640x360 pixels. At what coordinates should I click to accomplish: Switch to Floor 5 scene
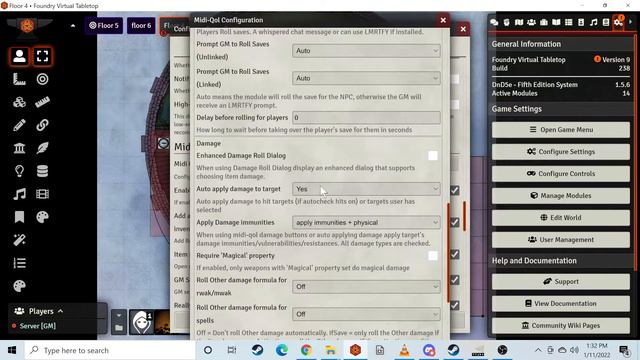click(x=104, y=25)
